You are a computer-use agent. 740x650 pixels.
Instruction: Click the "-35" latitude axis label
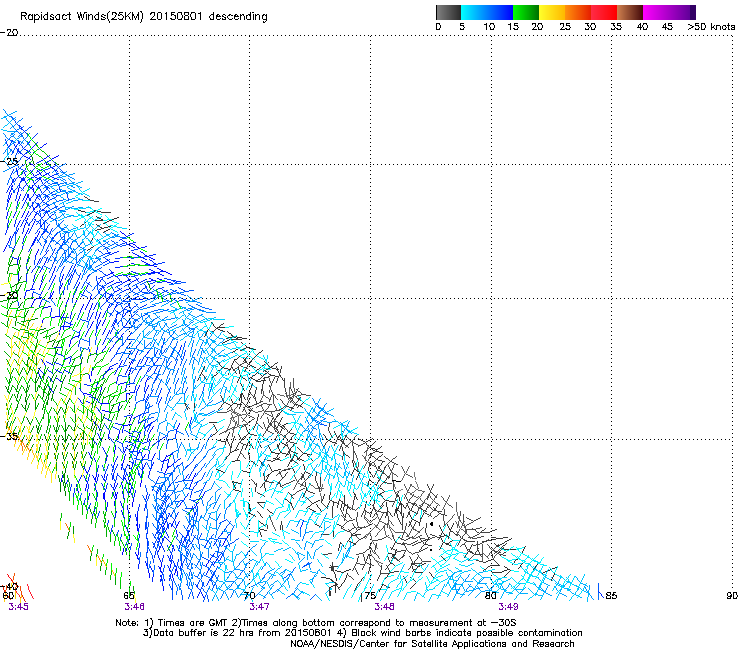(x=9, y=436)
